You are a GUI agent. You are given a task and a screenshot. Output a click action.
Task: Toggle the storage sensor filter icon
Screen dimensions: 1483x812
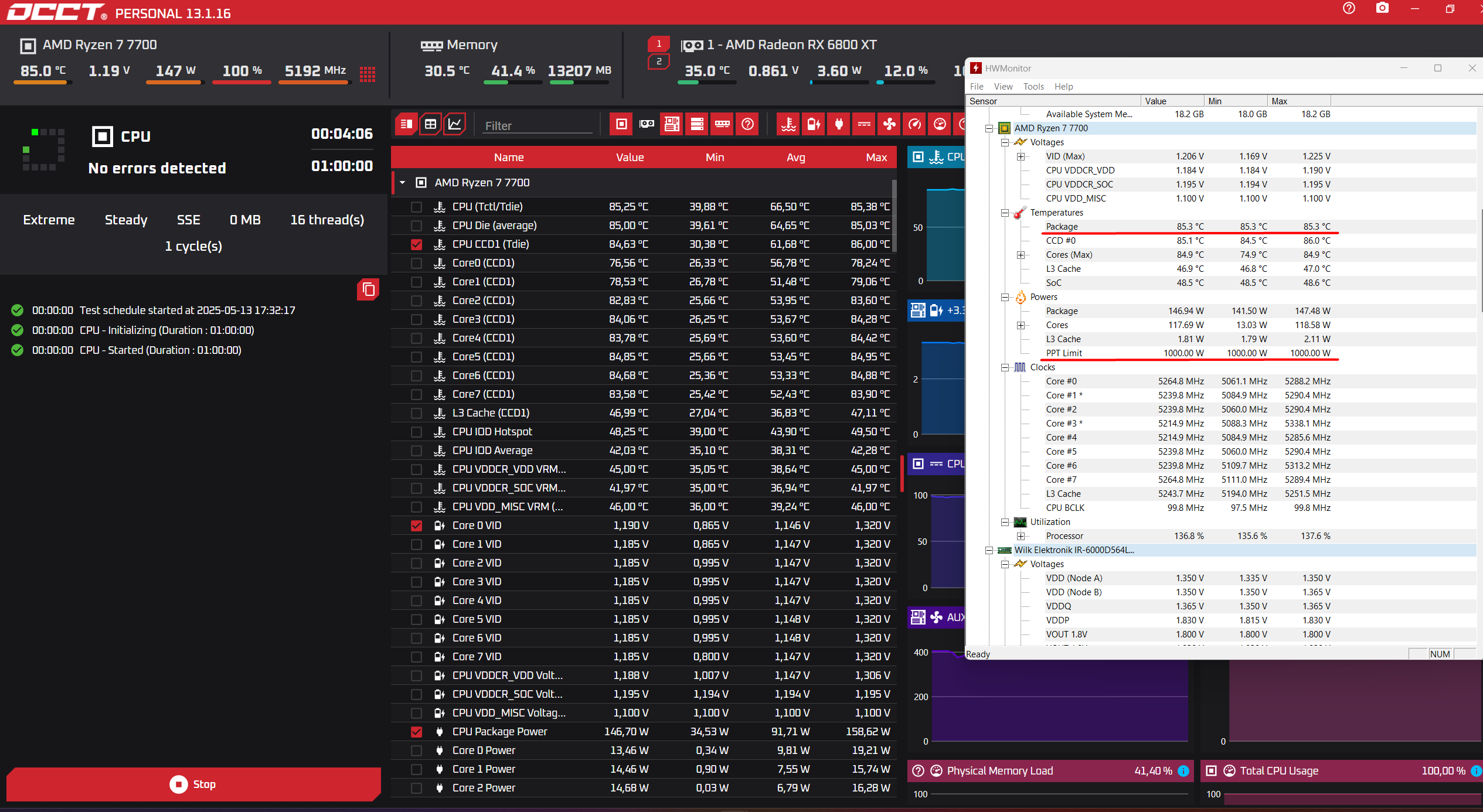coord(697,124)
